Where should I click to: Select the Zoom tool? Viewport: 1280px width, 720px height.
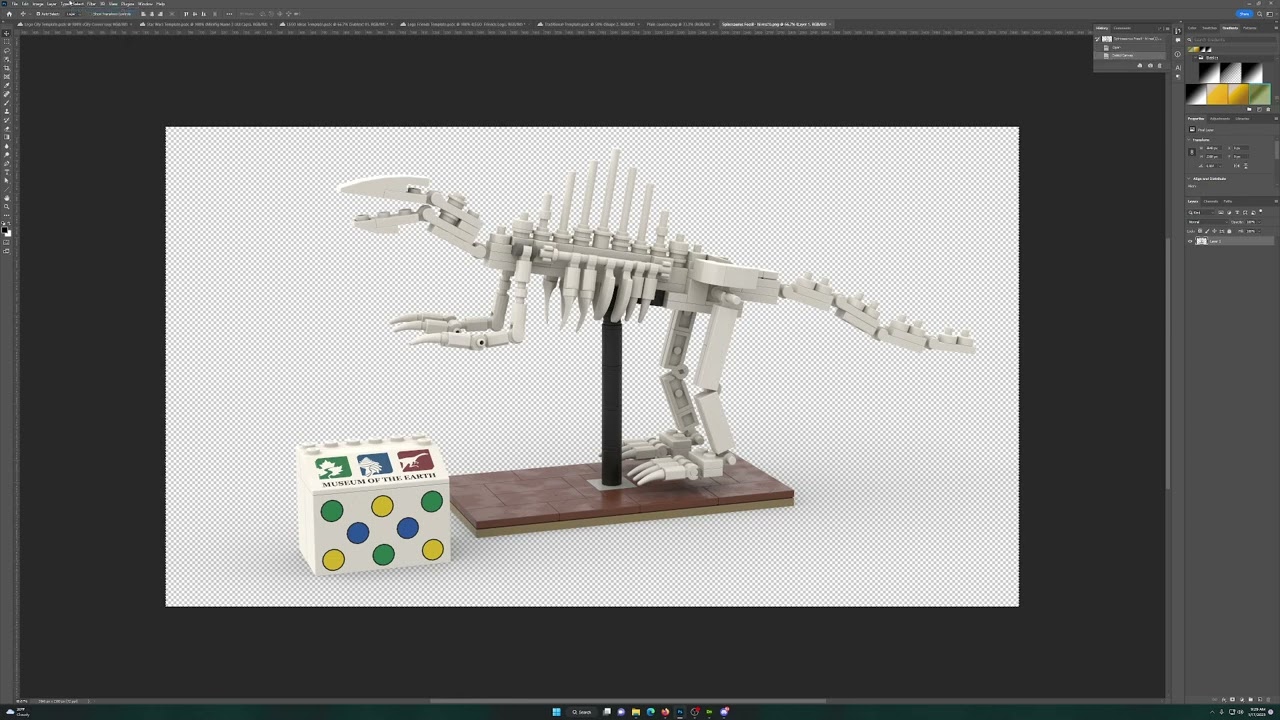pyautogui.click(x=6, y=206)
